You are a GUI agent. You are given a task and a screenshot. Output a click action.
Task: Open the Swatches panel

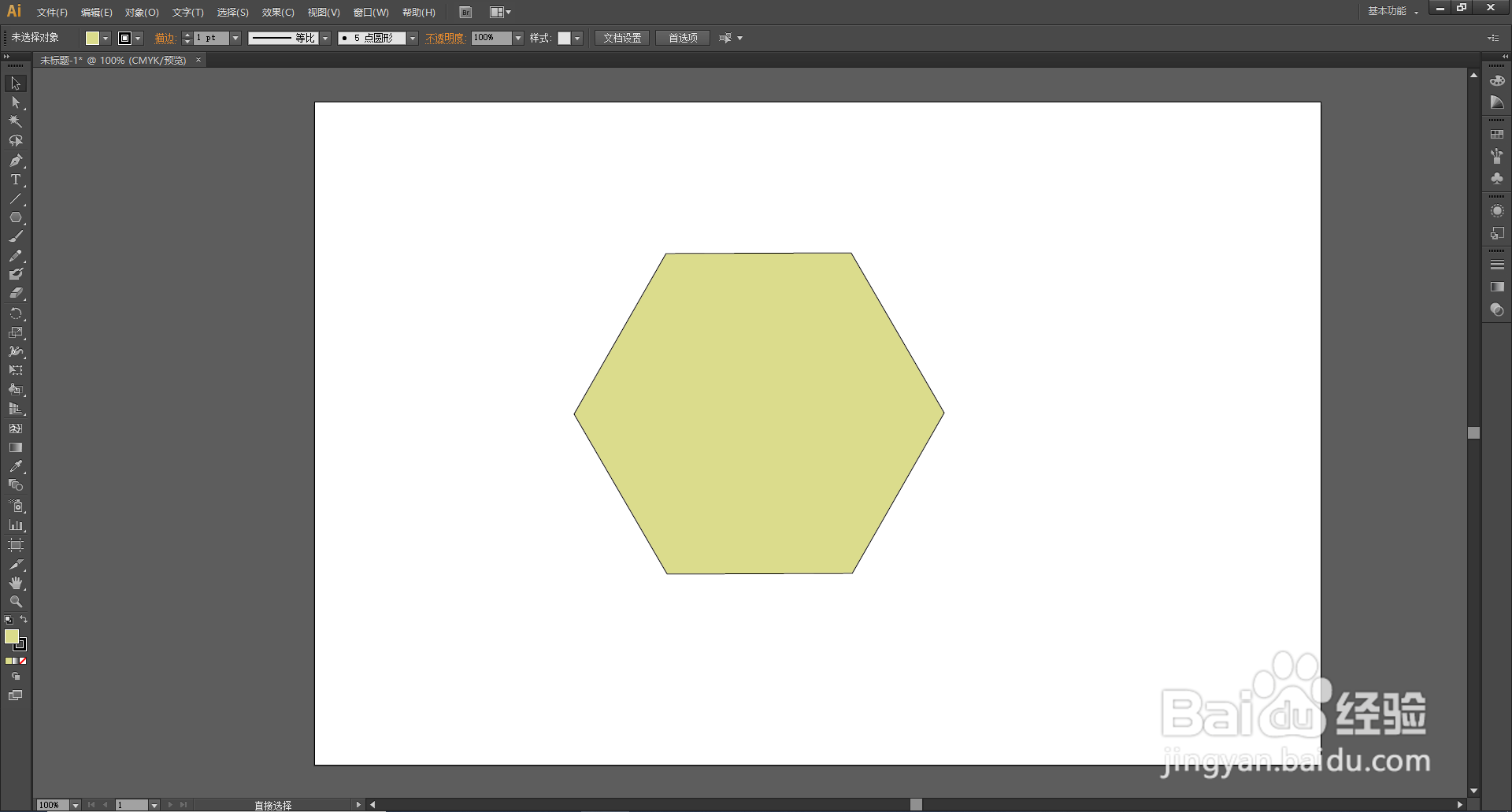pyautogui.click(x=1497, y=135)
